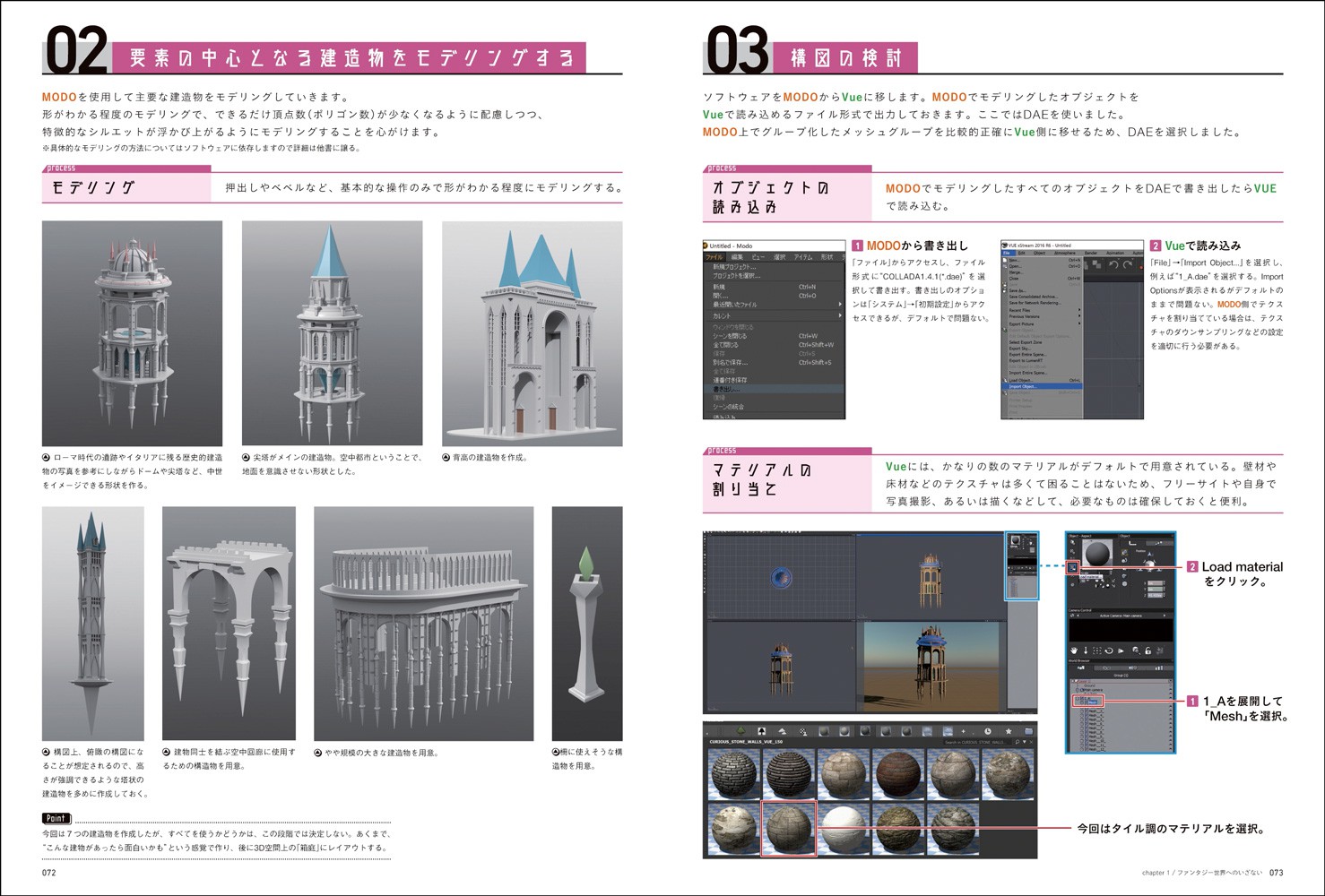The height and width of the screenshot is (896, 1325).
Task: Click the tree icon in material browser toolbar
Action: 741,732
